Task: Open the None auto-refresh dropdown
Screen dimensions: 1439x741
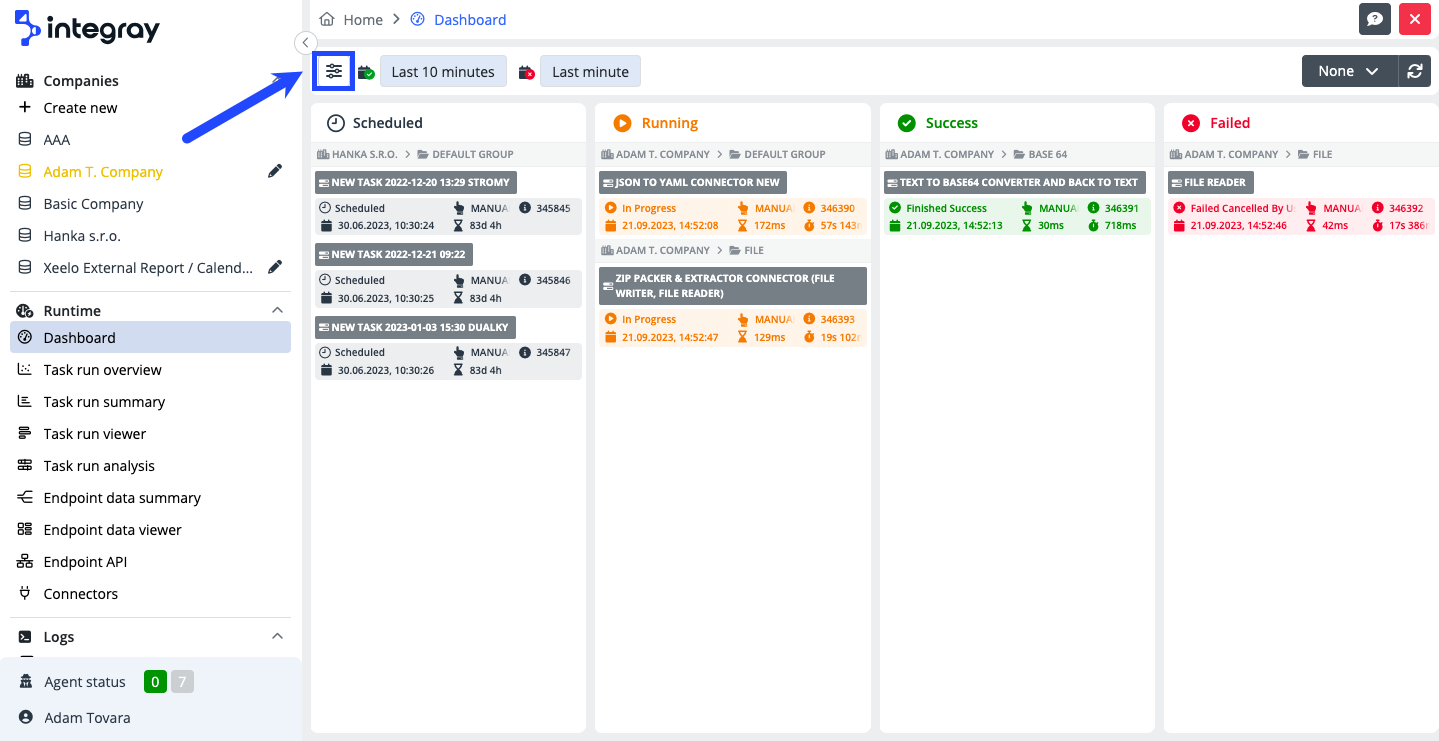Action: click(1348, 70)
